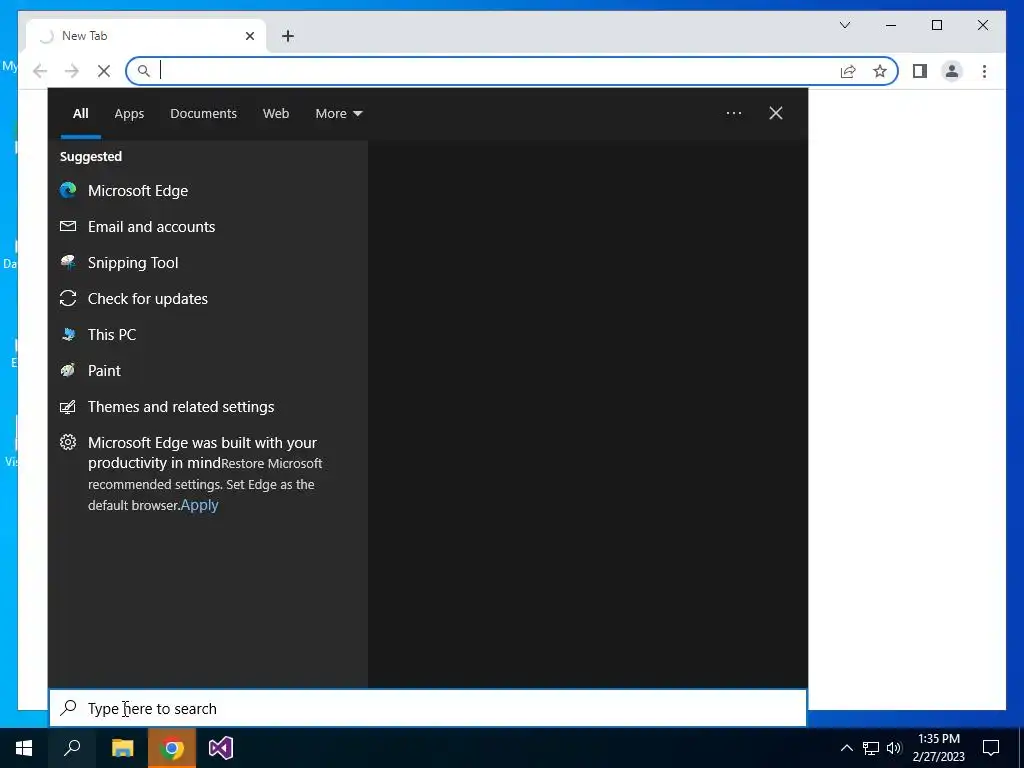
Task: Open the Chrome profile avatar menu
Action: (952, 71)
